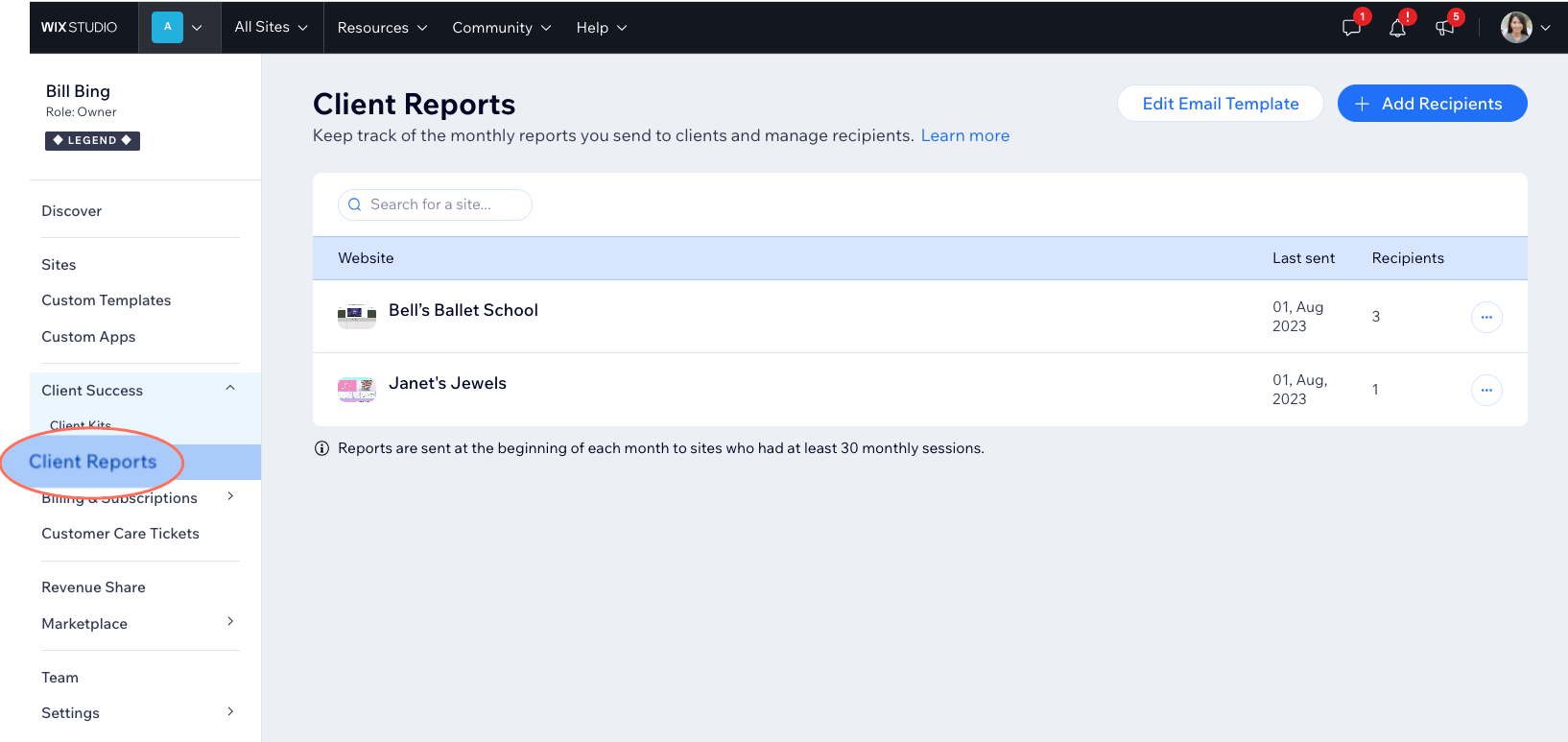The height and width of the screenshot is (742, 1568).
Task: Click the Role: Owner label
Action: pyautogui.click(x=82, y=112)
